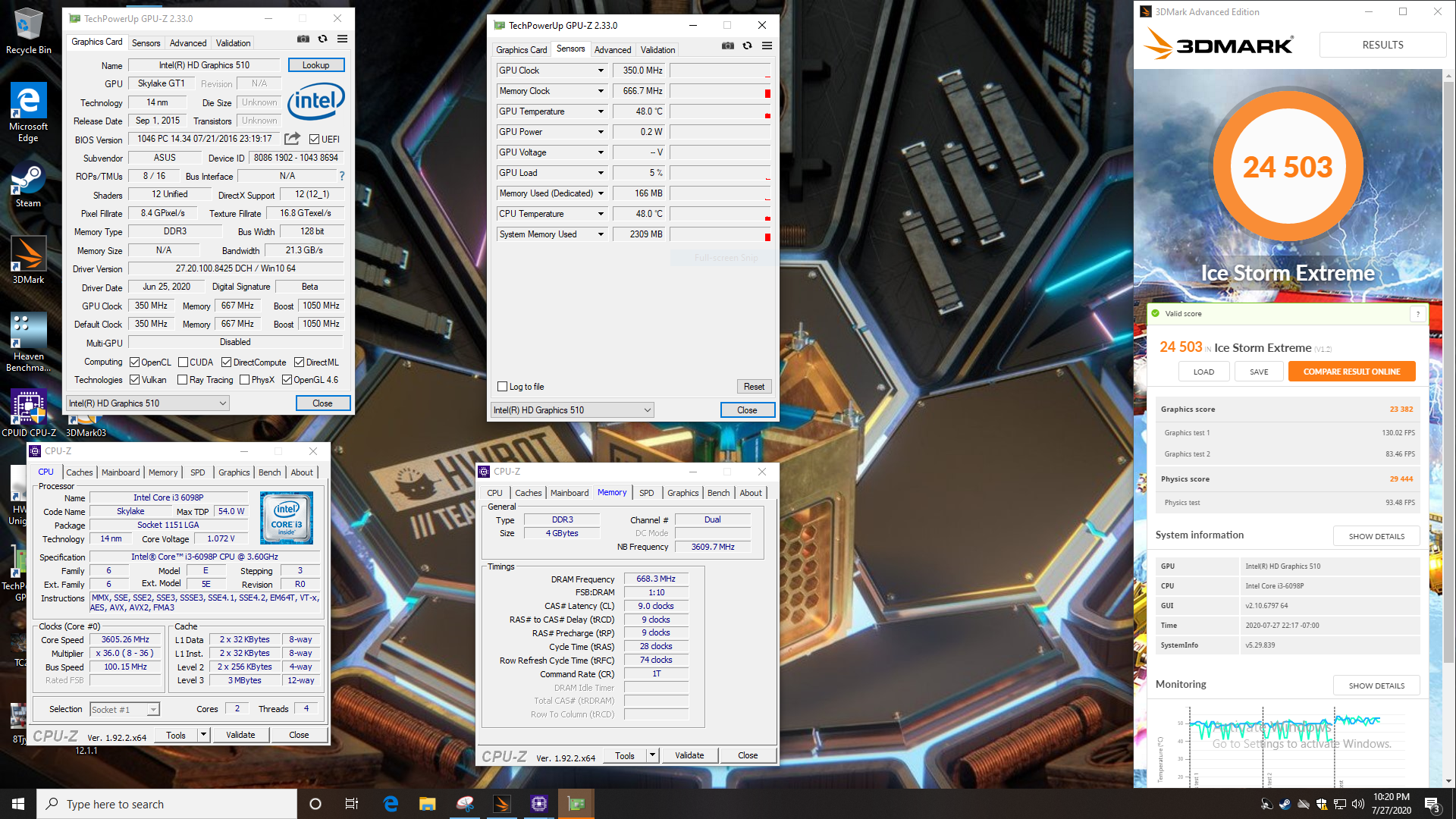This screenshot has height=819, width=1456.
Task: Click COMPARE RESULT ONLINE in 3DMark
Action: [x=1351, y=372]
